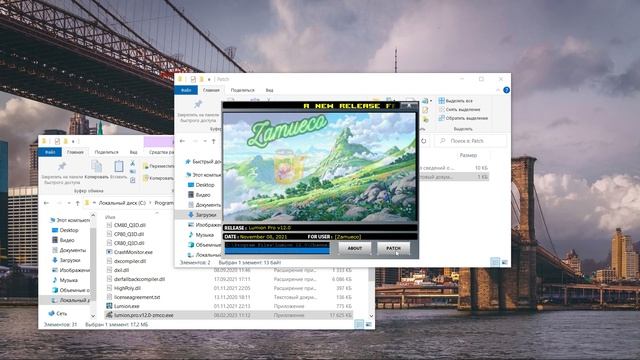The image size is (640, 360).
Task: Click the blue progress bar in patcher
Action: pos(277,251)
